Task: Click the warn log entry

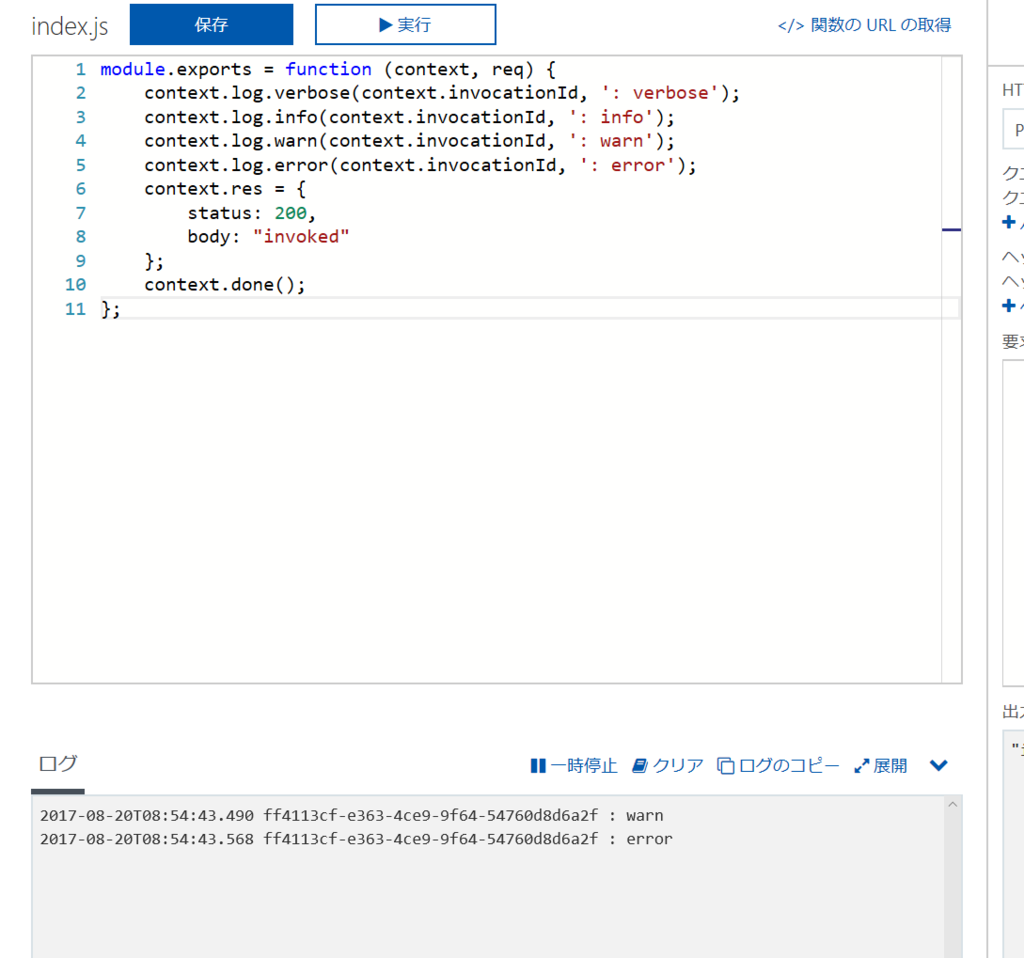Action: (x=351, y=816)
